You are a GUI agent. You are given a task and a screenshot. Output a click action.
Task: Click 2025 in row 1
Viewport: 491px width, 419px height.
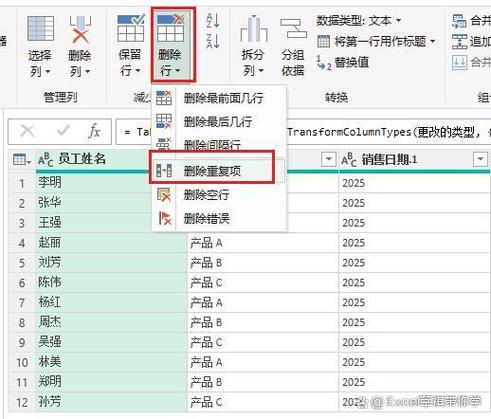click(353, 183)
